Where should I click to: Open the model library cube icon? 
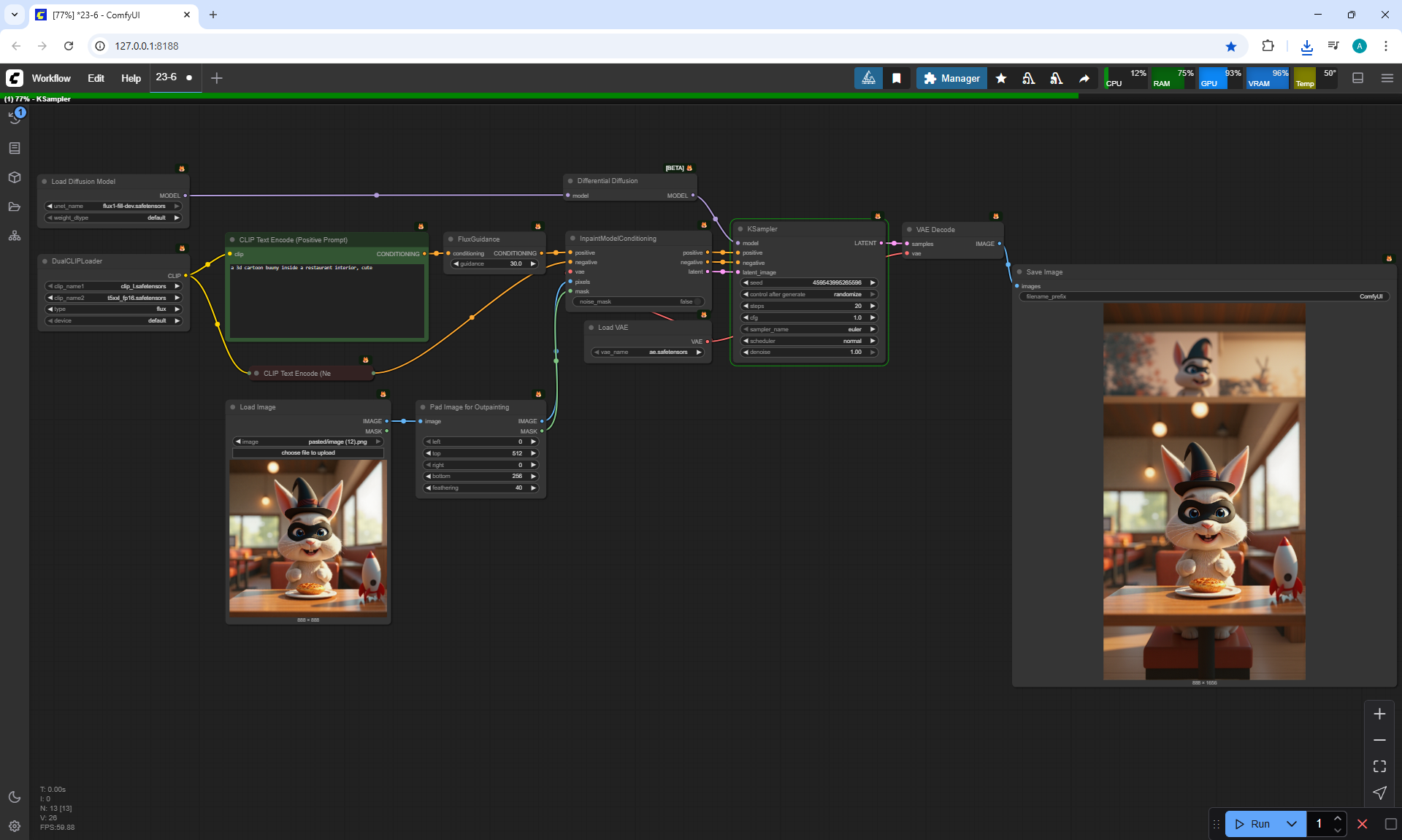[x=15, y=177]
